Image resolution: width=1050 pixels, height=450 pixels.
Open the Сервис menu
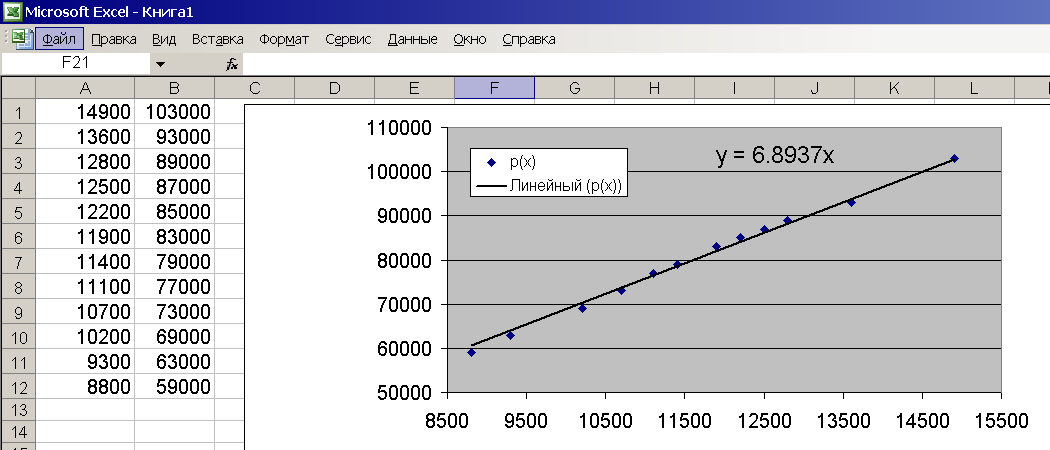coord(348,39)
